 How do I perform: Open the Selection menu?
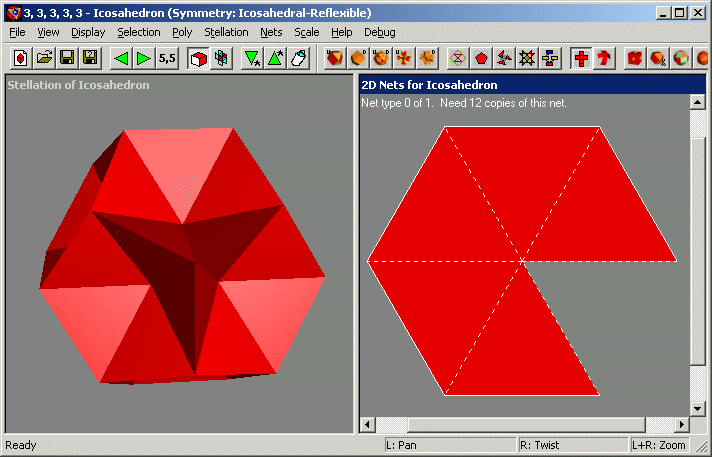tap(139, 32)
